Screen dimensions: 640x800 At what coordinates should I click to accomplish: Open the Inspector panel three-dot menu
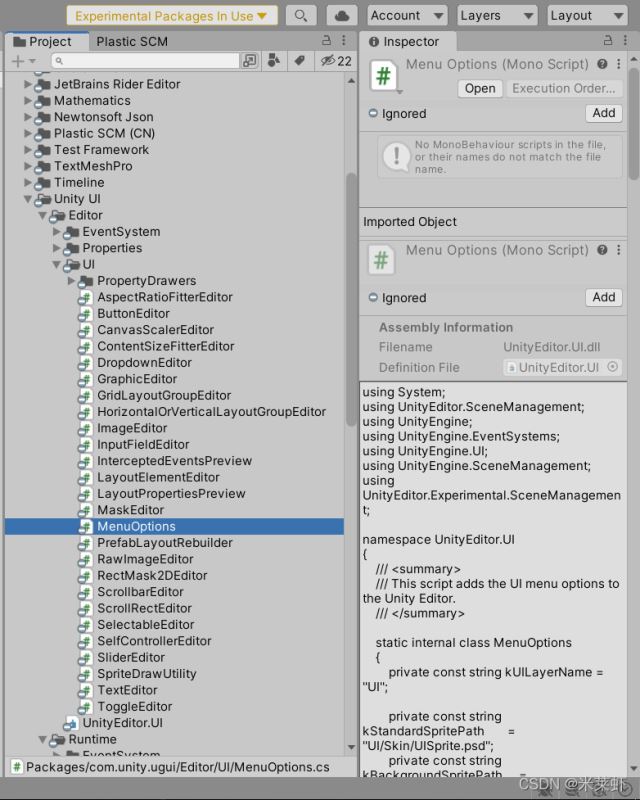(625, 40)
